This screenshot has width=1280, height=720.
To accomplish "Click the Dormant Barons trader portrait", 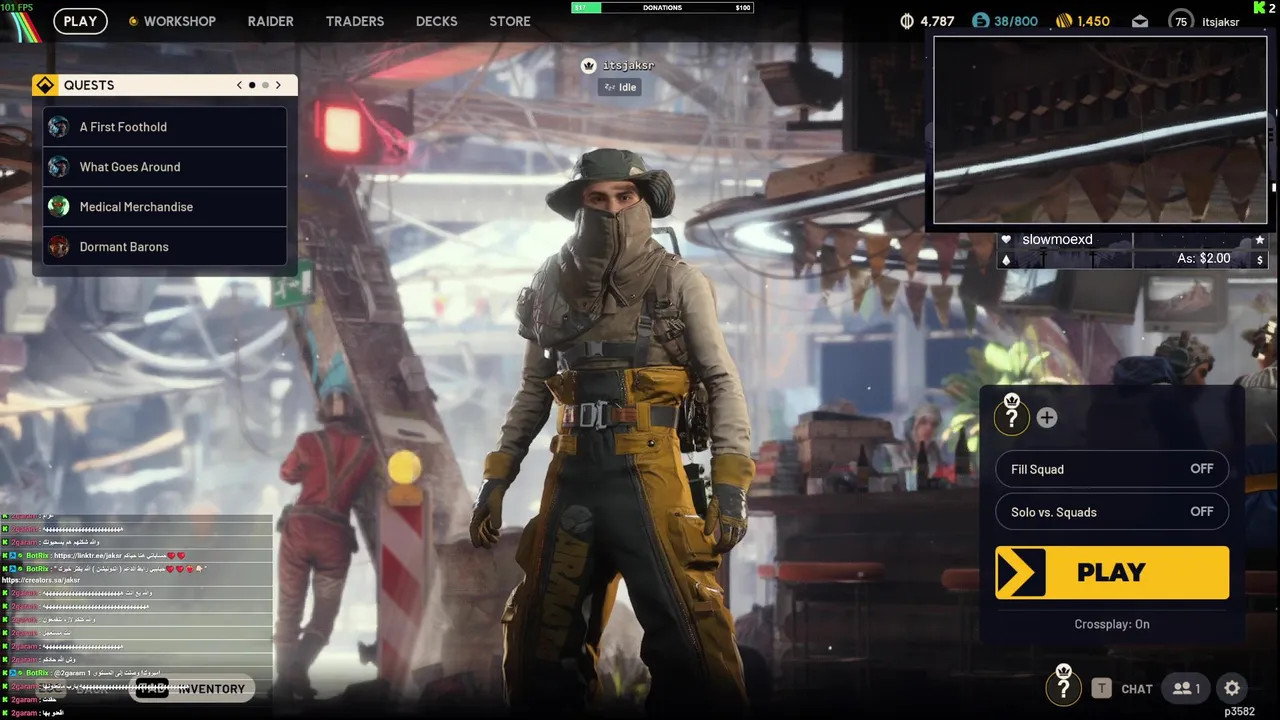I will [x=59, y=247].
